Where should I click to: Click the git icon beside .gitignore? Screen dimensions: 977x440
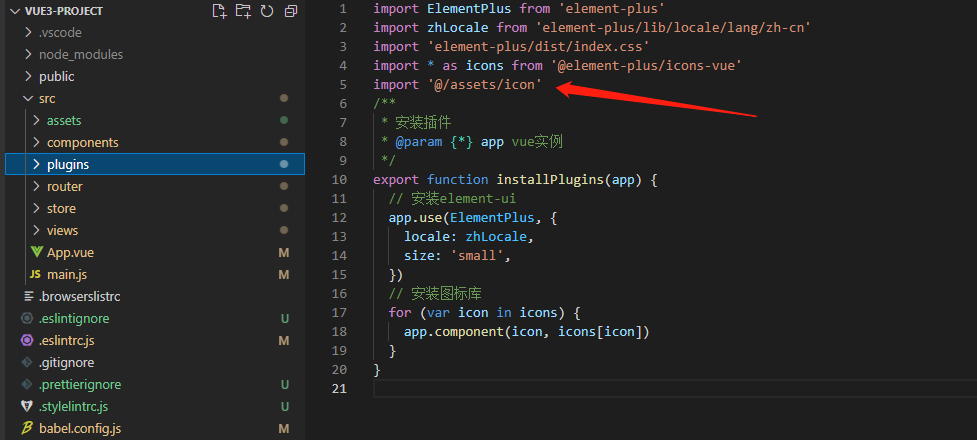coord(27,362)
